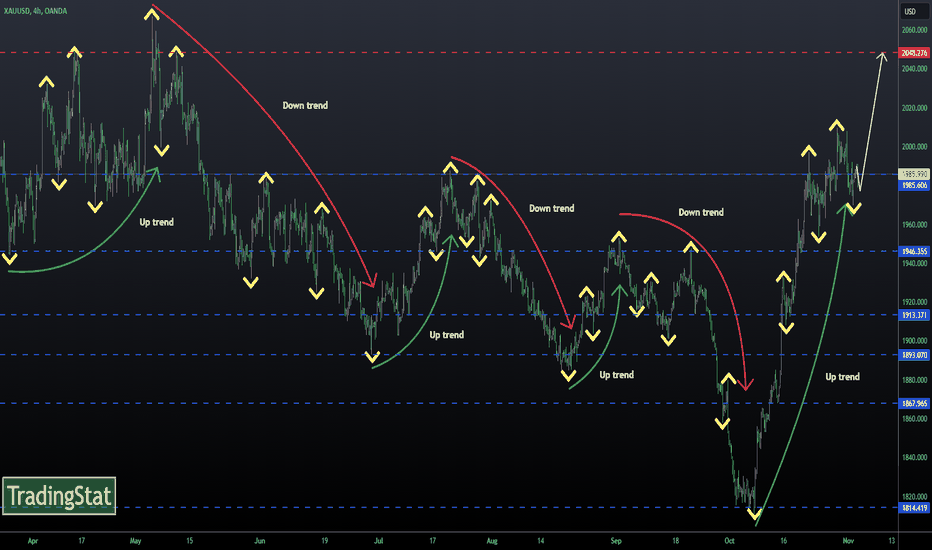Click the Jul label on time axis

(378, 540)
